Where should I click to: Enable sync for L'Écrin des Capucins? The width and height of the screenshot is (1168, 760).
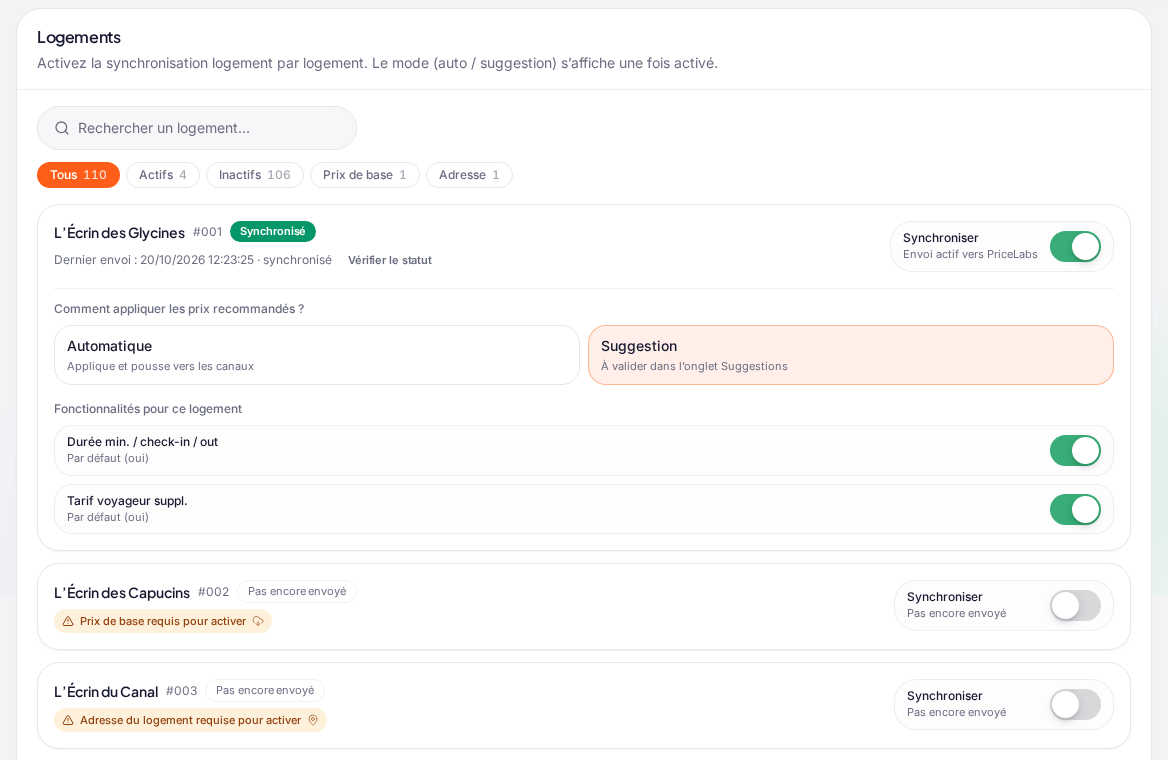click(x=1075, y=606)
